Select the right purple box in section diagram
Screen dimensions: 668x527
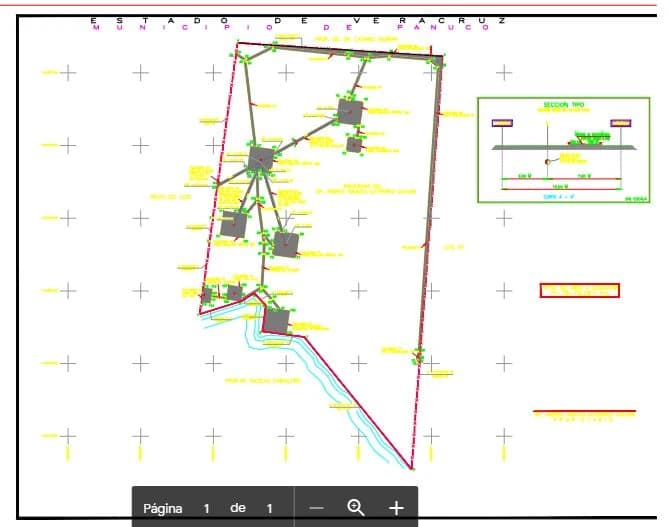pyautogui.click(x=621, y=124)
